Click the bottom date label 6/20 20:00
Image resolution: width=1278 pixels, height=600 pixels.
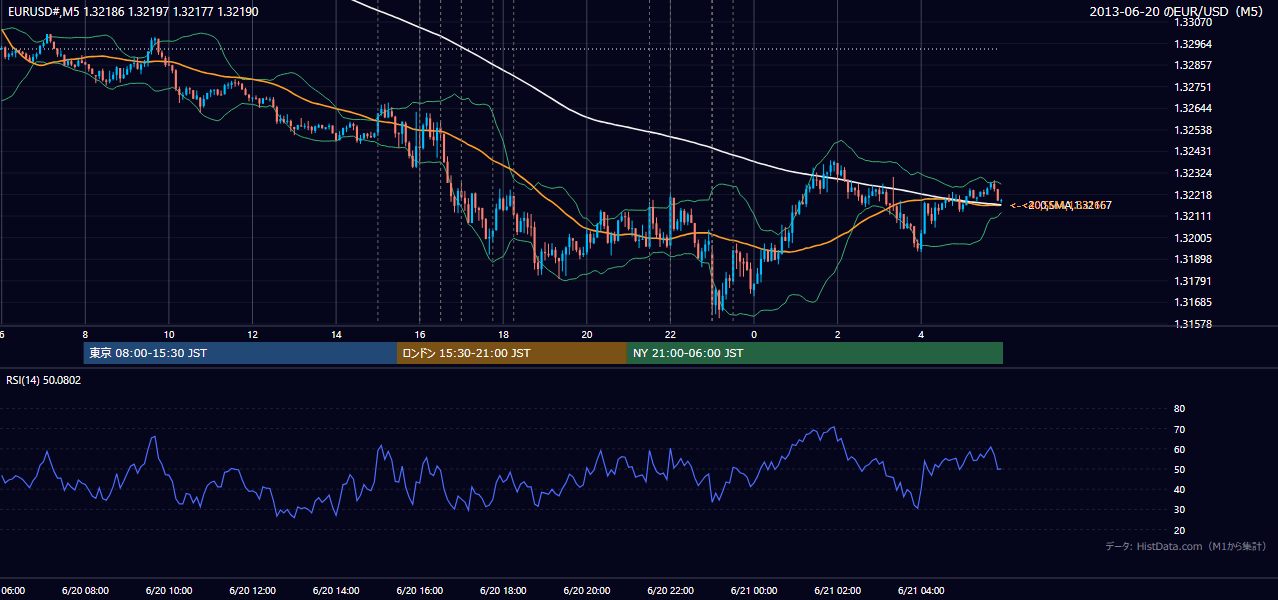click(587, 591)
